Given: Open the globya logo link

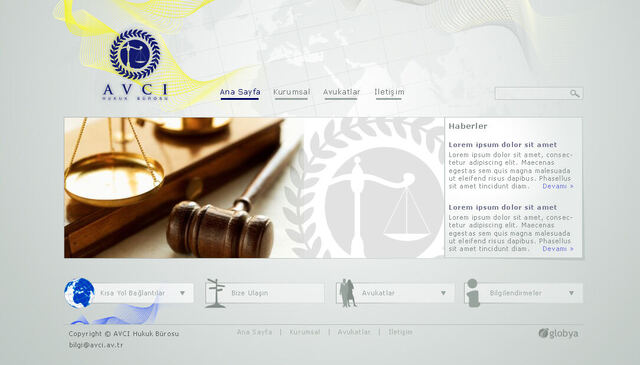Looking at the screenshot, I should [x=558, y=334].
